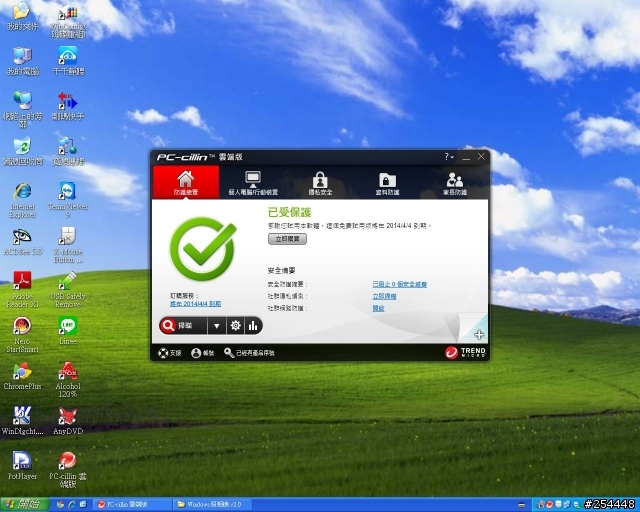
Task: Select the TeamViewer 9 desktop icon
Action: coord(68,200)
